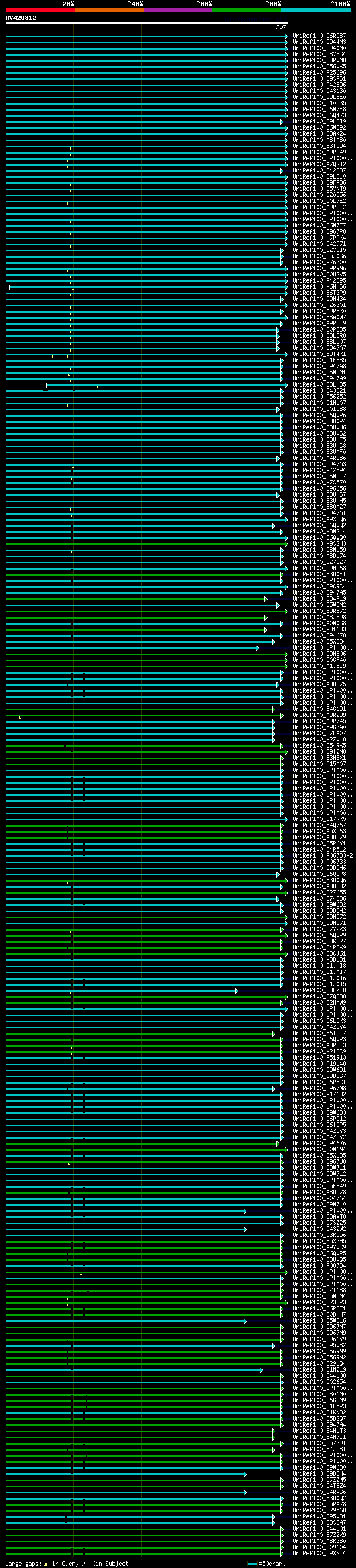Select hit label UniRef100_A9PIJ2
Image resolution: width=356 pixels, height=1568 pixels.
319,207
